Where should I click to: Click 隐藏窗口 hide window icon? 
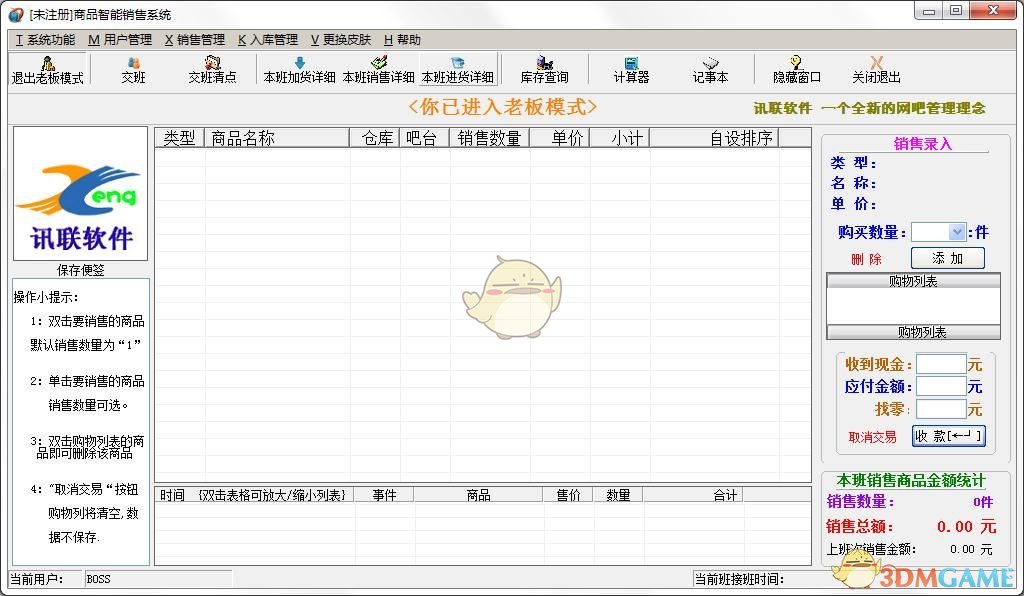point(797,70)
